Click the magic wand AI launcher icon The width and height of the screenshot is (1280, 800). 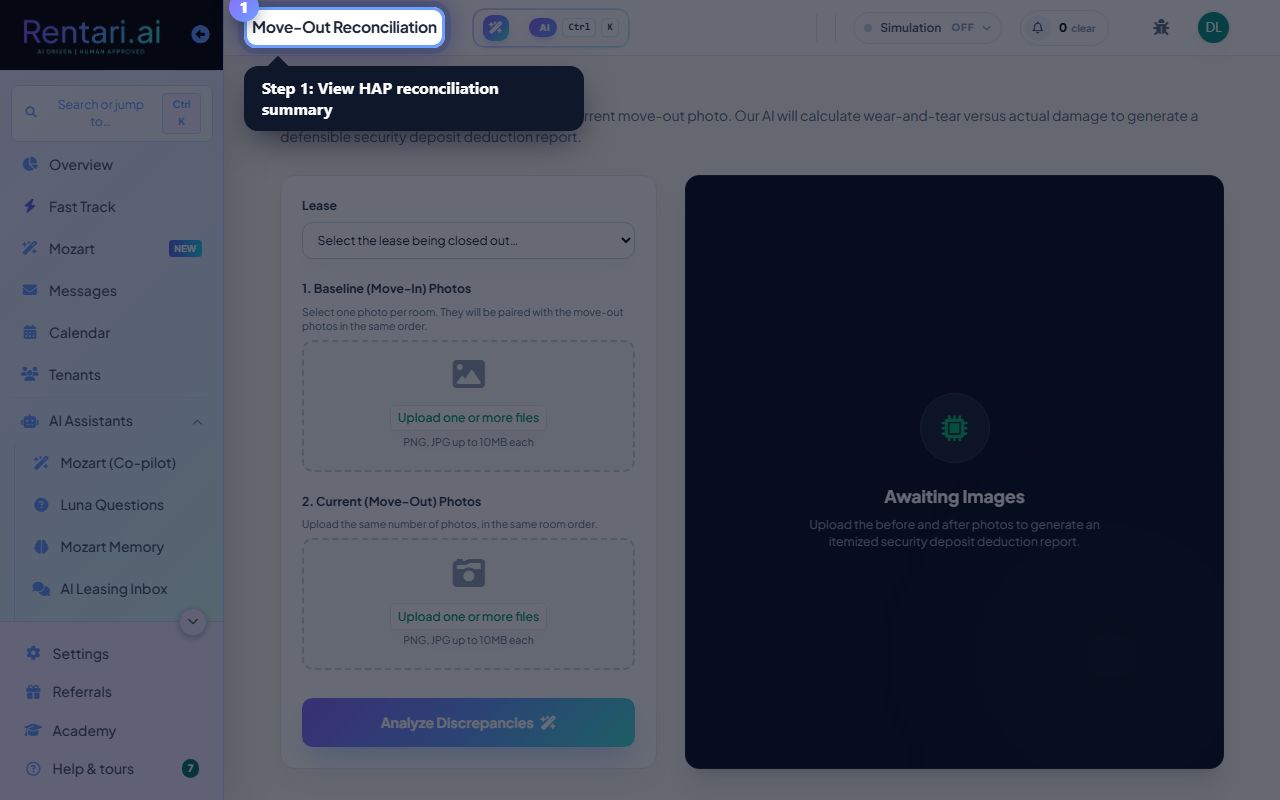(x=496, y=28)
